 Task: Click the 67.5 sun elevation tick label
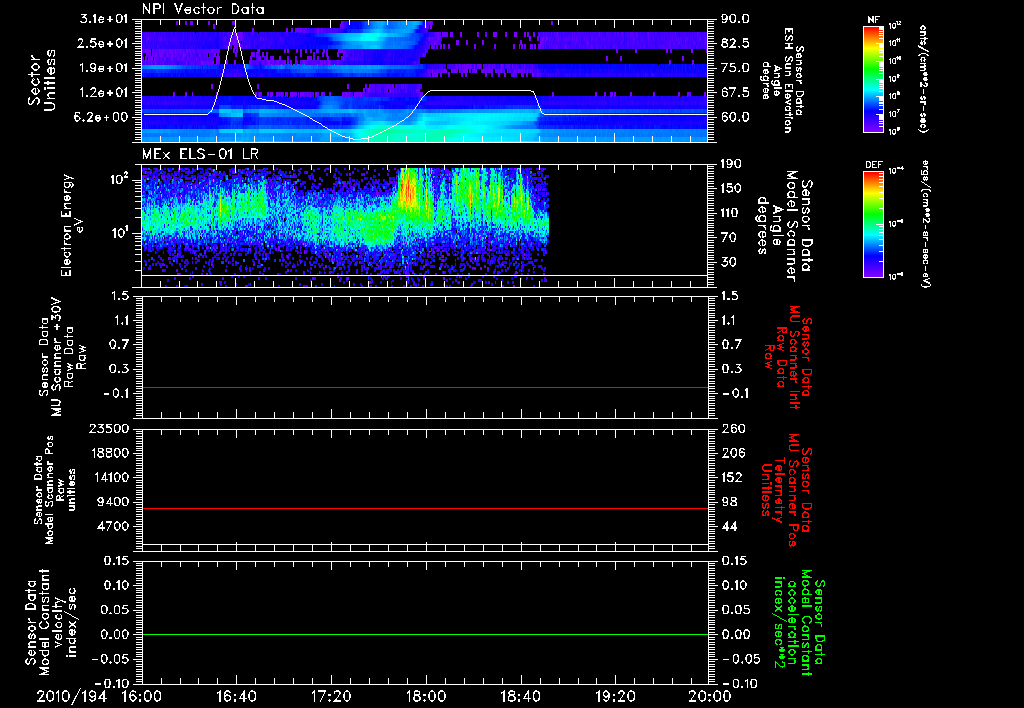pos(736,93)
